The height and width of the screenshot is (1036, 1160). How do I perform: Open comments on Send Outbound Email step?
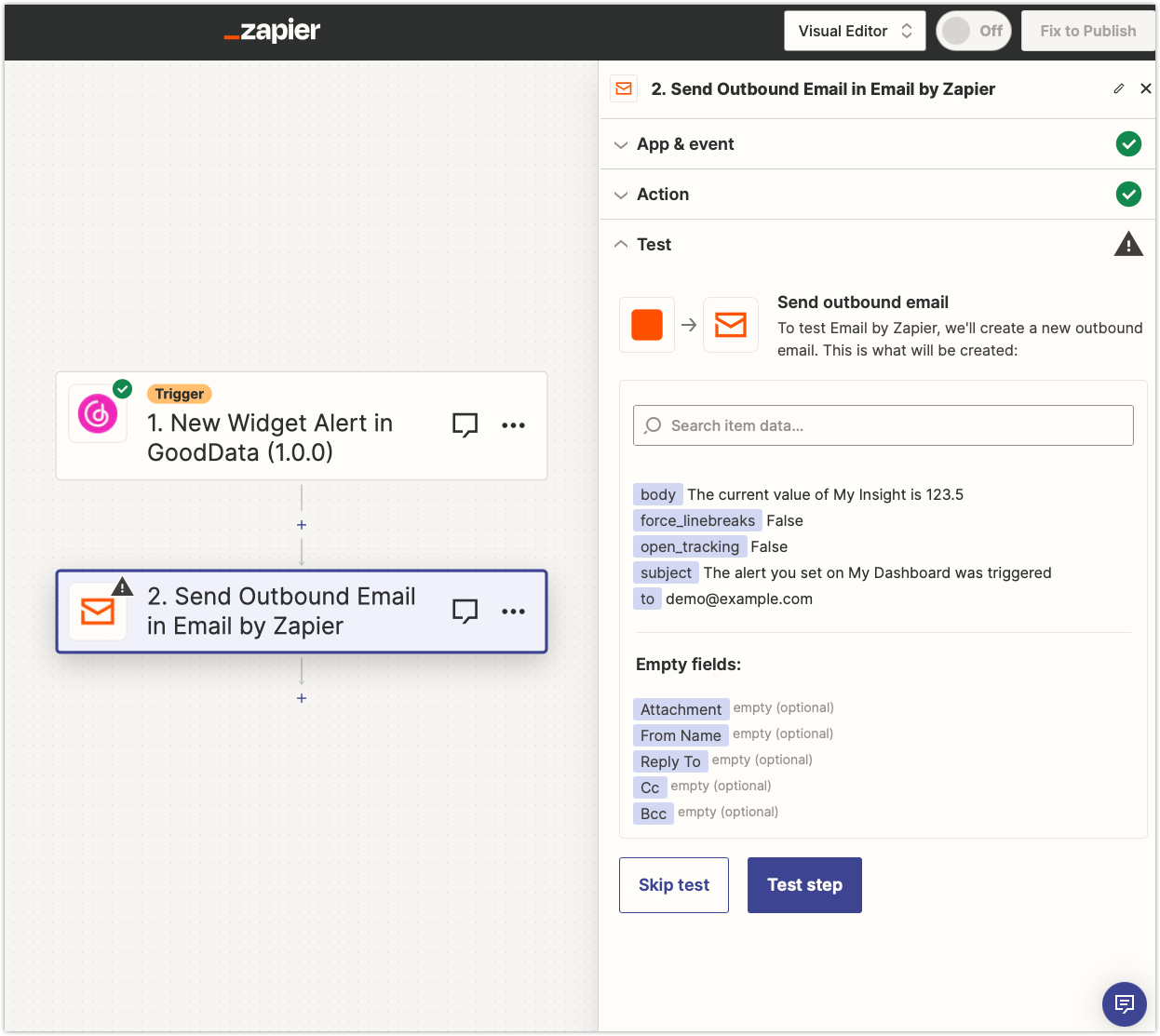pos(465,612)
